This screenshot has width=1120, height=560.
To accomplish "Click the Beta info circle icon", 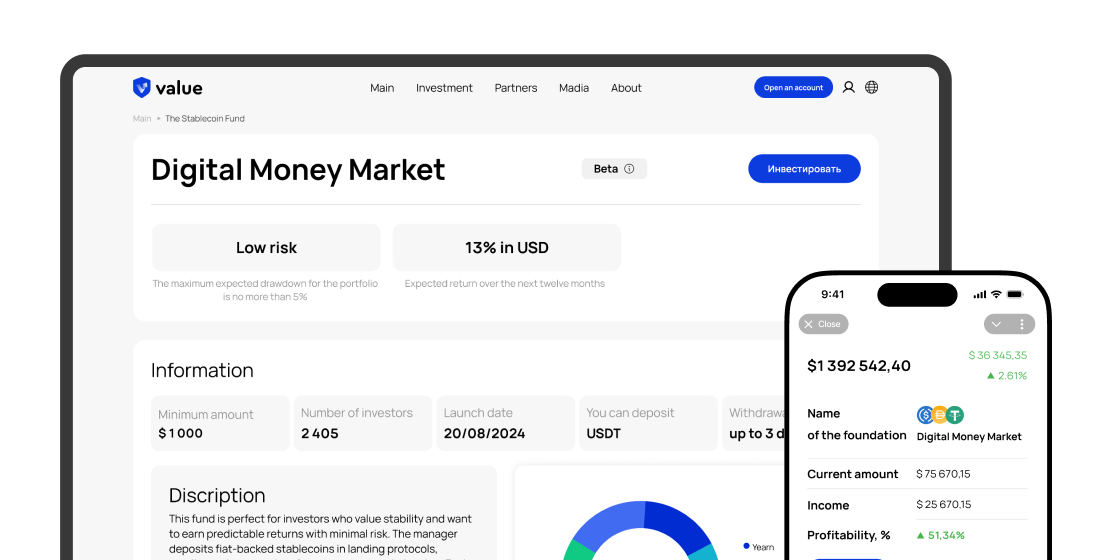I will [x=629, y=169].
